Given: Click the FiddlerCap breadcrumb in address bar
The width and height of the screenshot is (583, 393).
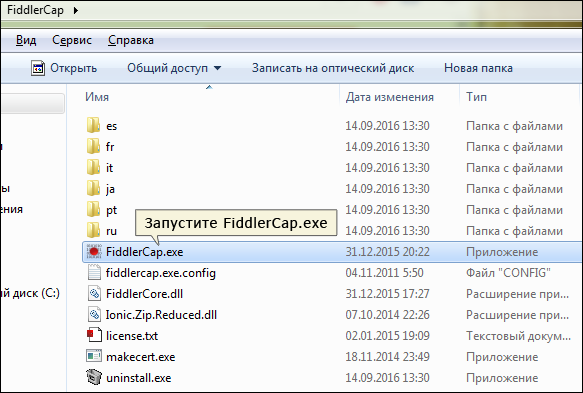Looking at the screenshot, I should 35,10.
